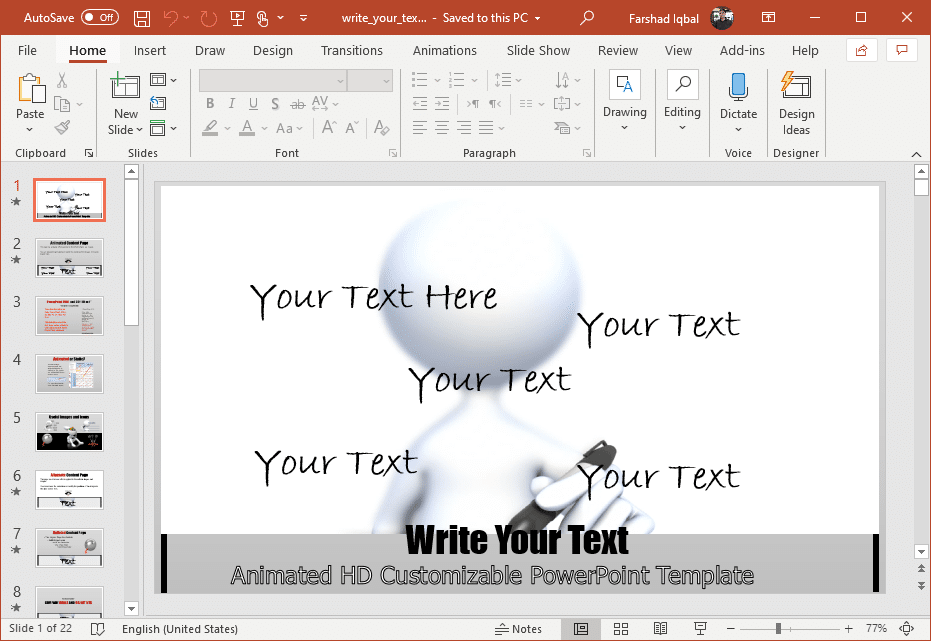Click English (United States) language button
931x641 pixels.
pos(180,629)
